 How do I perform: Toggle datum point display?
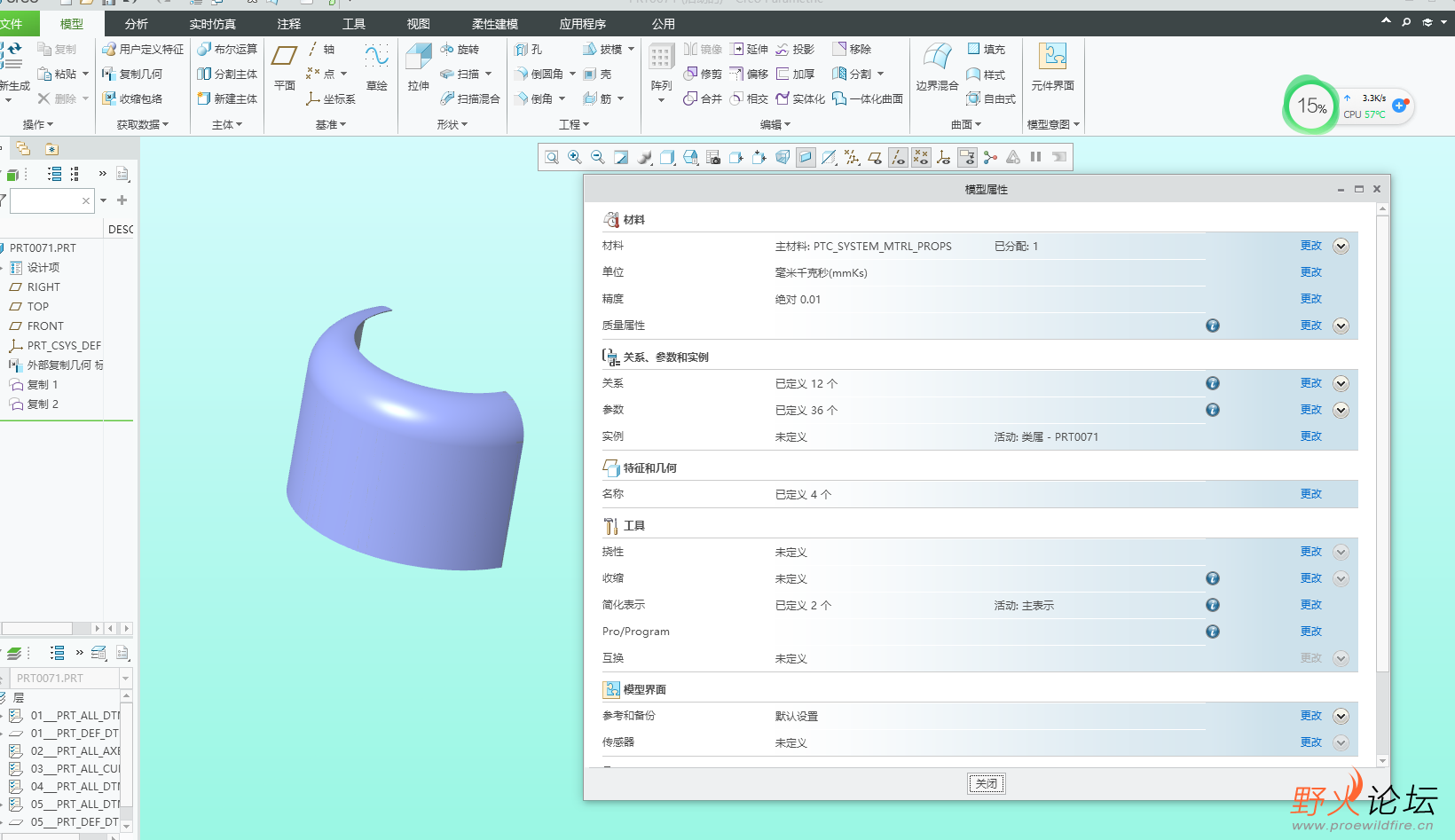coord(921,157)
